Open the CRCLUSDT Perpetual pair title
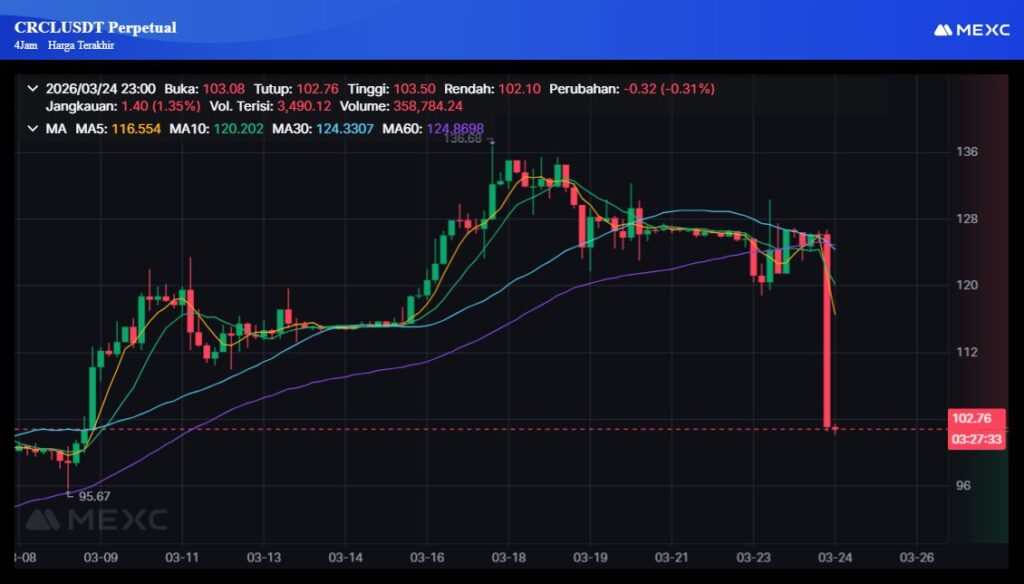This screenshot has height=584, width=1024. (95, 28)
